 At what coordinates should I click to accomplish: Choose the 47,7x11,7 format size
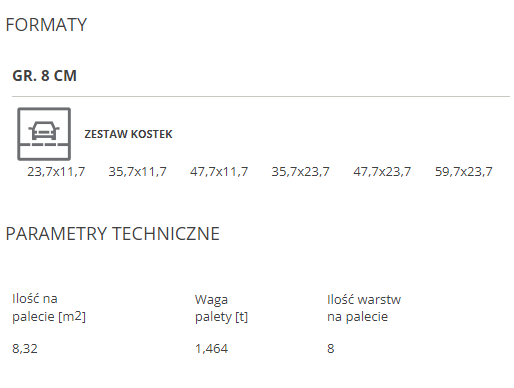click(219, 172)
